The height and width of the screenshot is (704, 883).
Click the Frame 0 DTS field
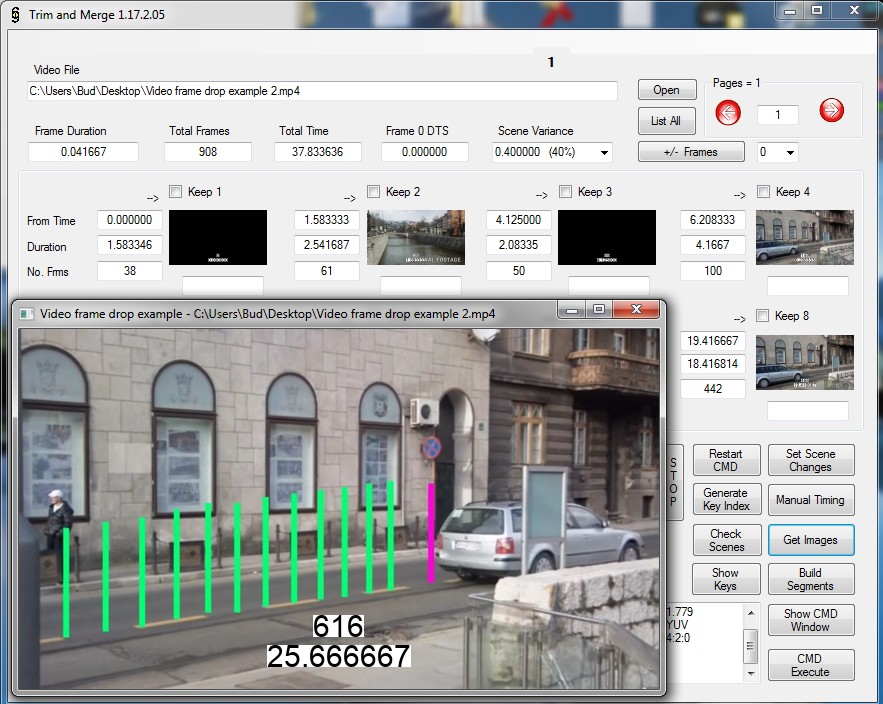click(x=425, y=152)
